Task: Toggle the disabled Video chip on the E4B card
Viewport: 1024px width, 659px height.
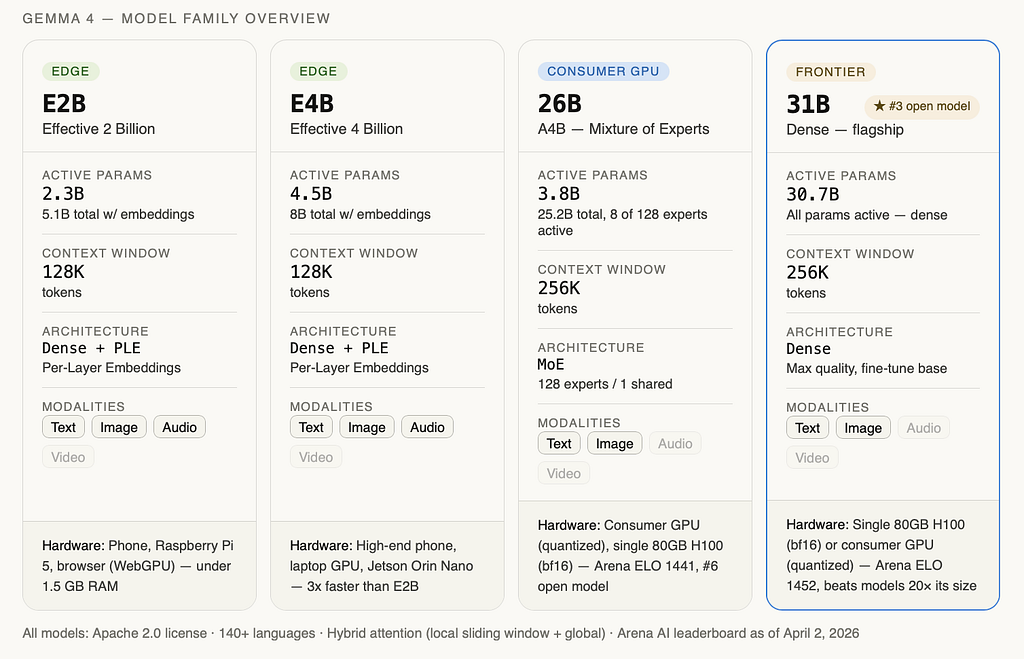Action: point(316,457)
